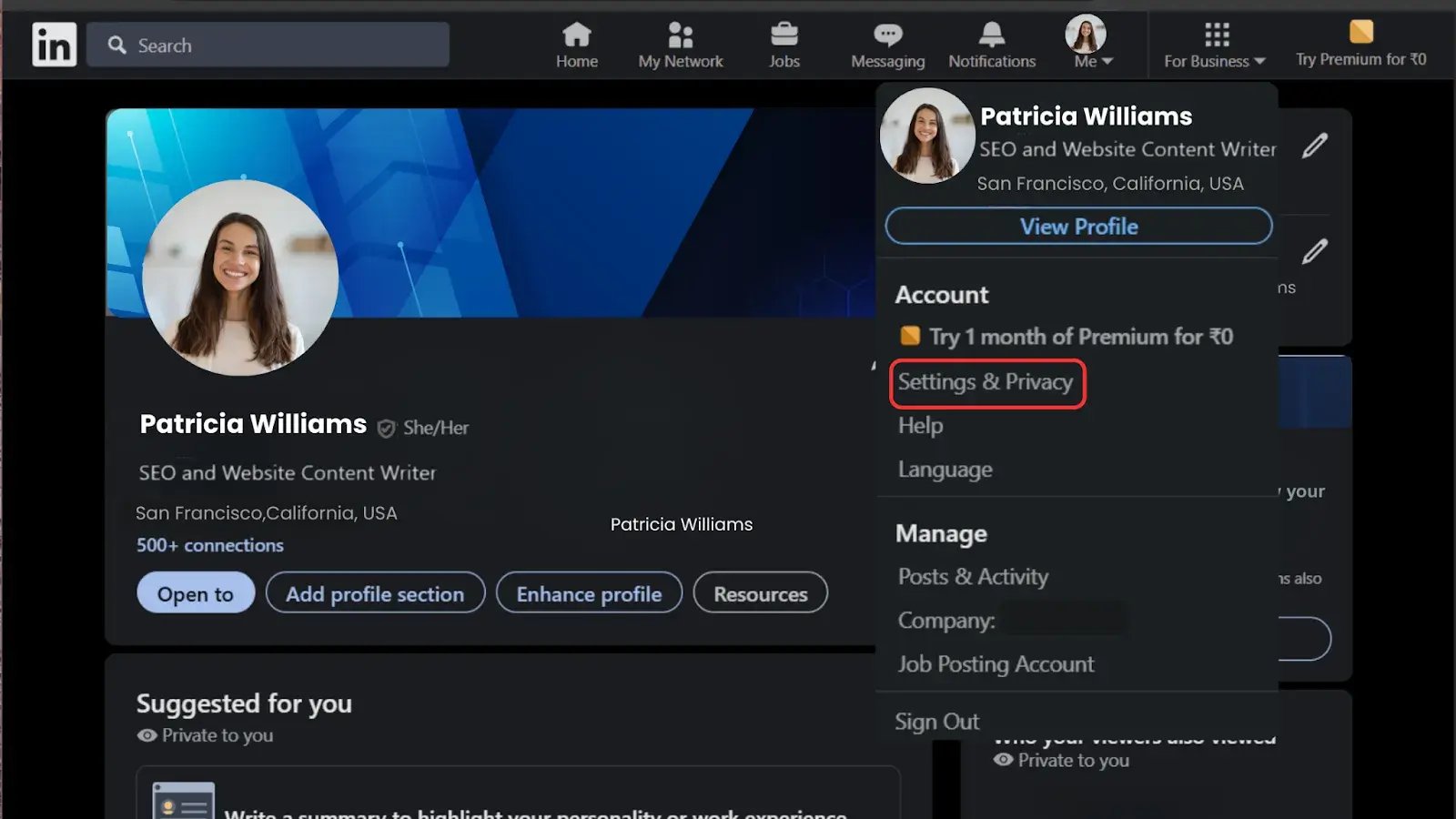This screenshot has height=819, width=1456.
Task: Open the Messaging chat icon
Action: point(887,35)
